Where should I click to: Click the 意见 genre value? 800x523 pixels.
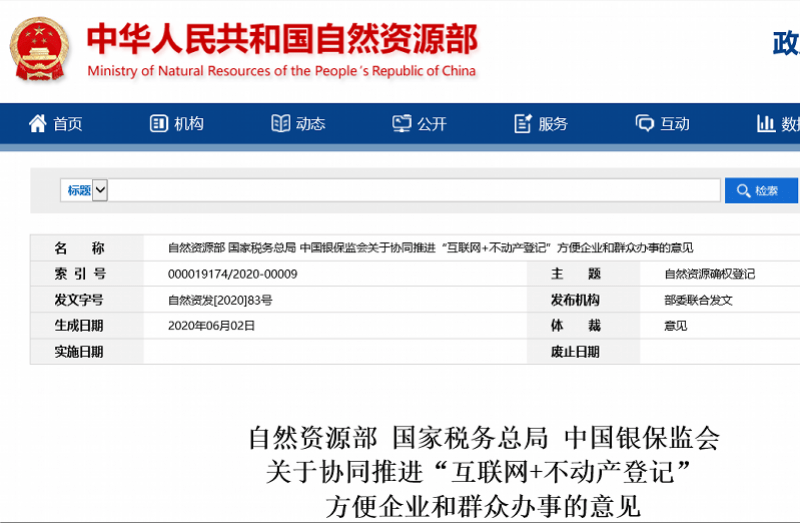(x=676, y=326)
